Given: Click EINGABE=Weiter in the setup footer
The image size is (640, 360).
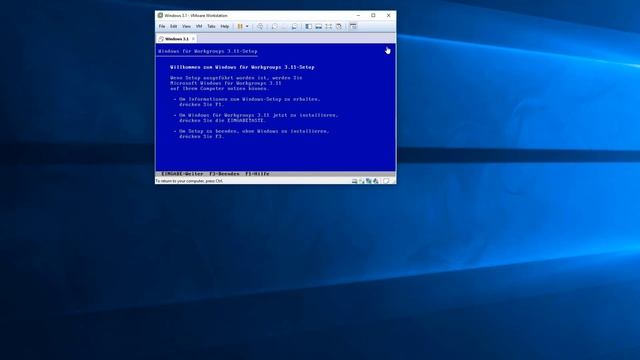Looking at the screenshot, I should click(182, 174).
